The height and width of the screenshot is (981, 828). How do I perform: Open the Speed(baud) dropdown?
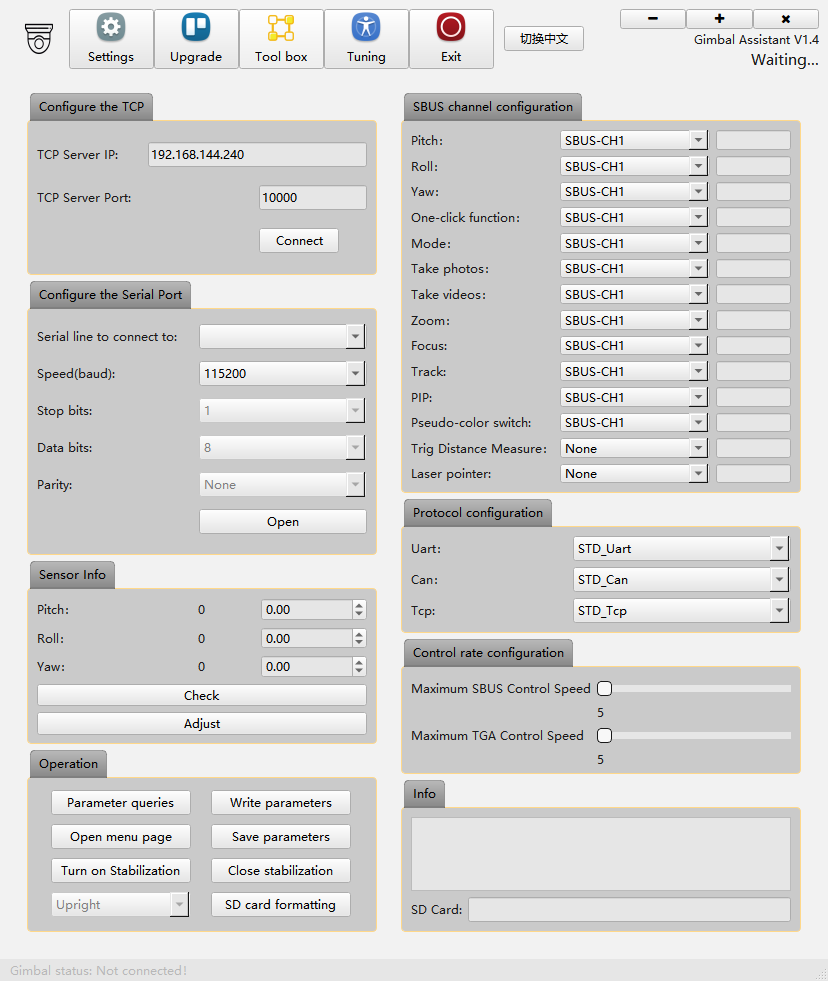[x=355, y=374]
